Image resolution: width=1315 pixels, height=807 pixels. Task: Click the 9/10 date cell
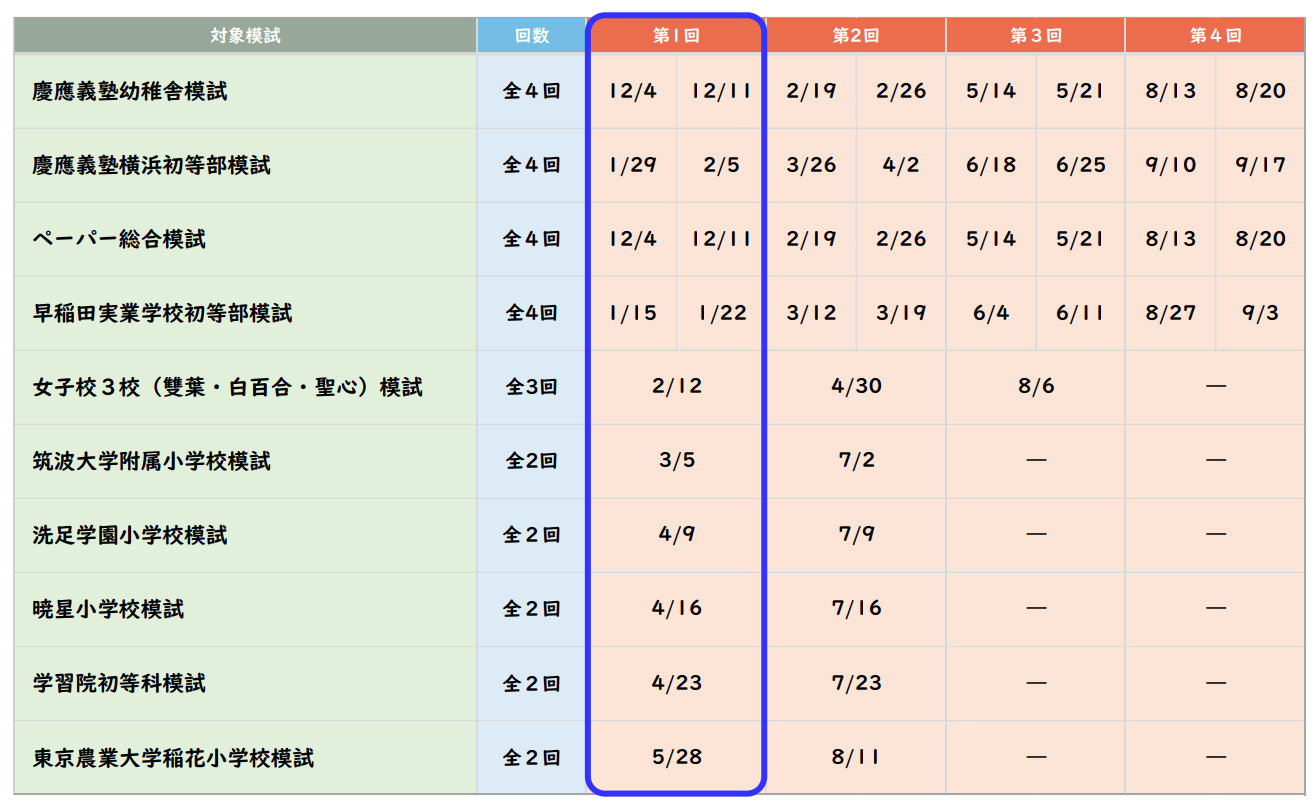click(1170, 165)
